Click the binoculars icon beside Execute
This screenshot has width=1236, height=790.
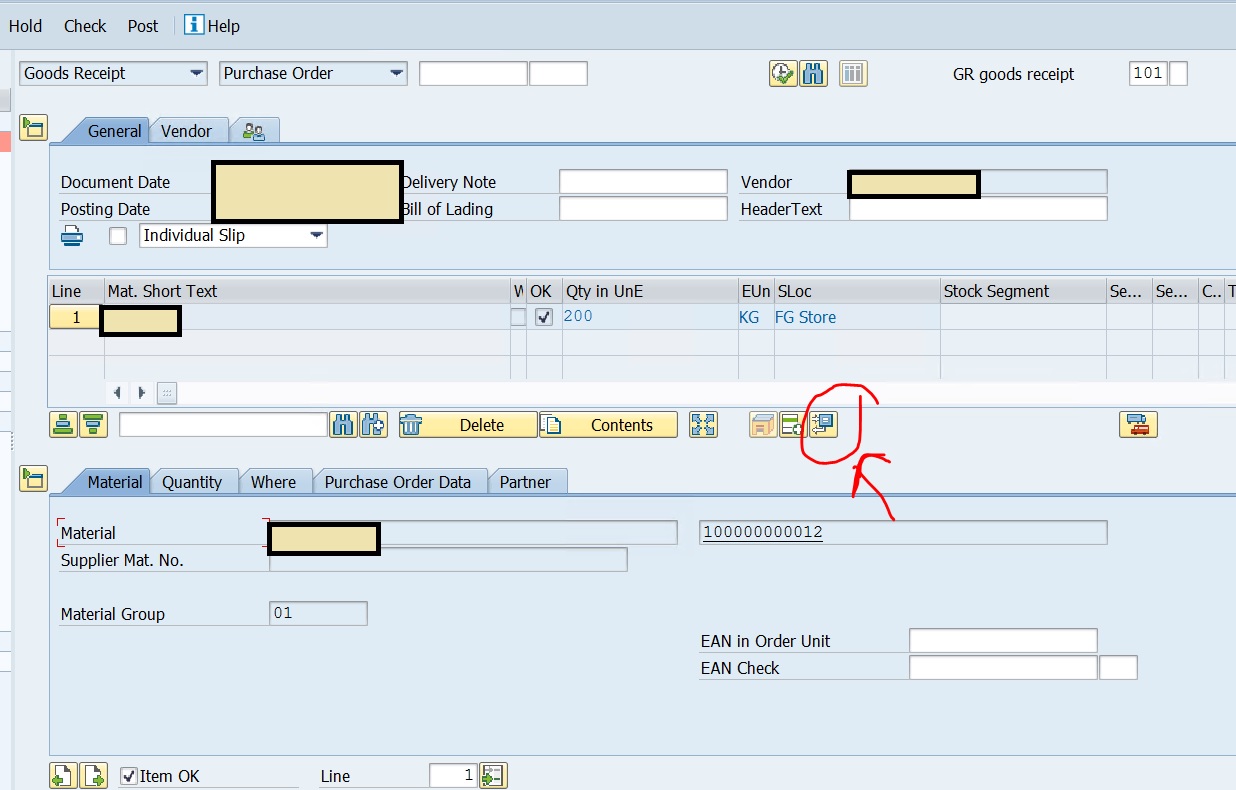click(813, 73)
